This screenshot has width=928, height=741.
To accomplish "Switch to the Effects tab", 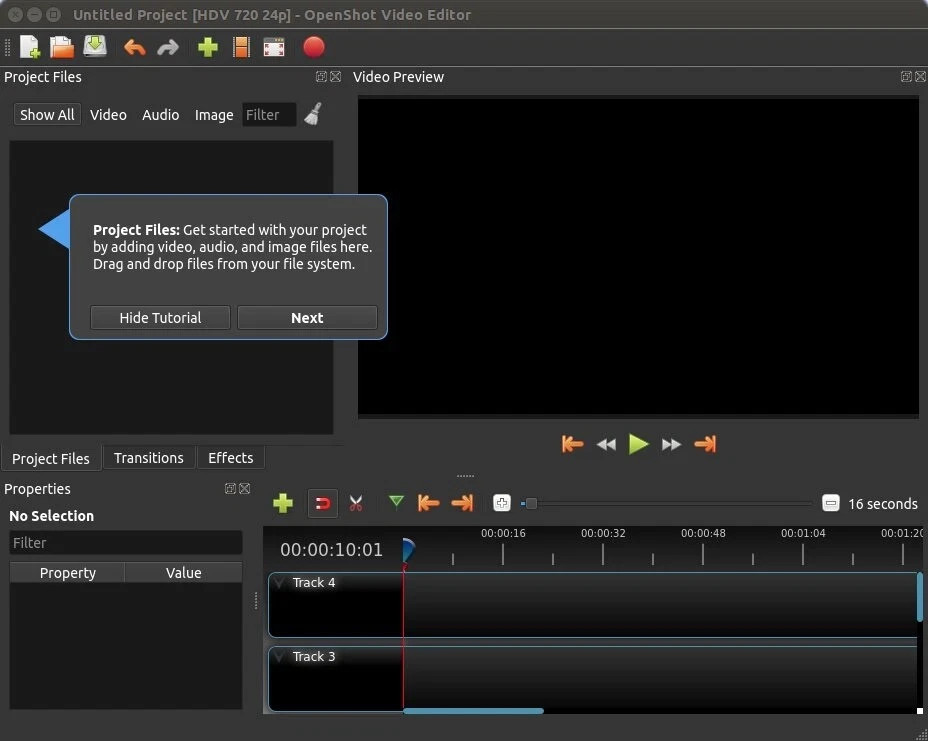I will click(x=230, y=457).
